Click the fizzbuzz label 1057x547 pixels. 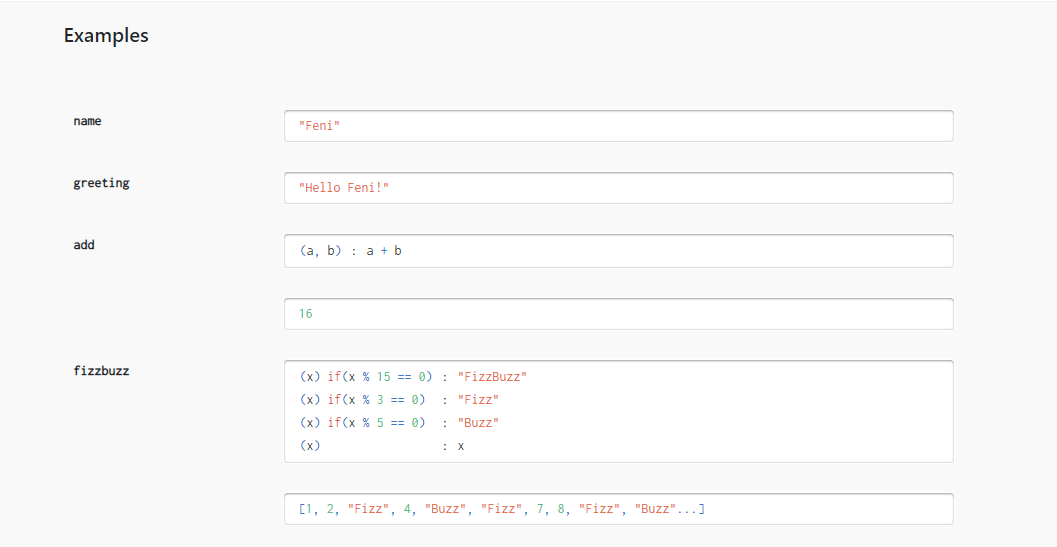(101, 371)
